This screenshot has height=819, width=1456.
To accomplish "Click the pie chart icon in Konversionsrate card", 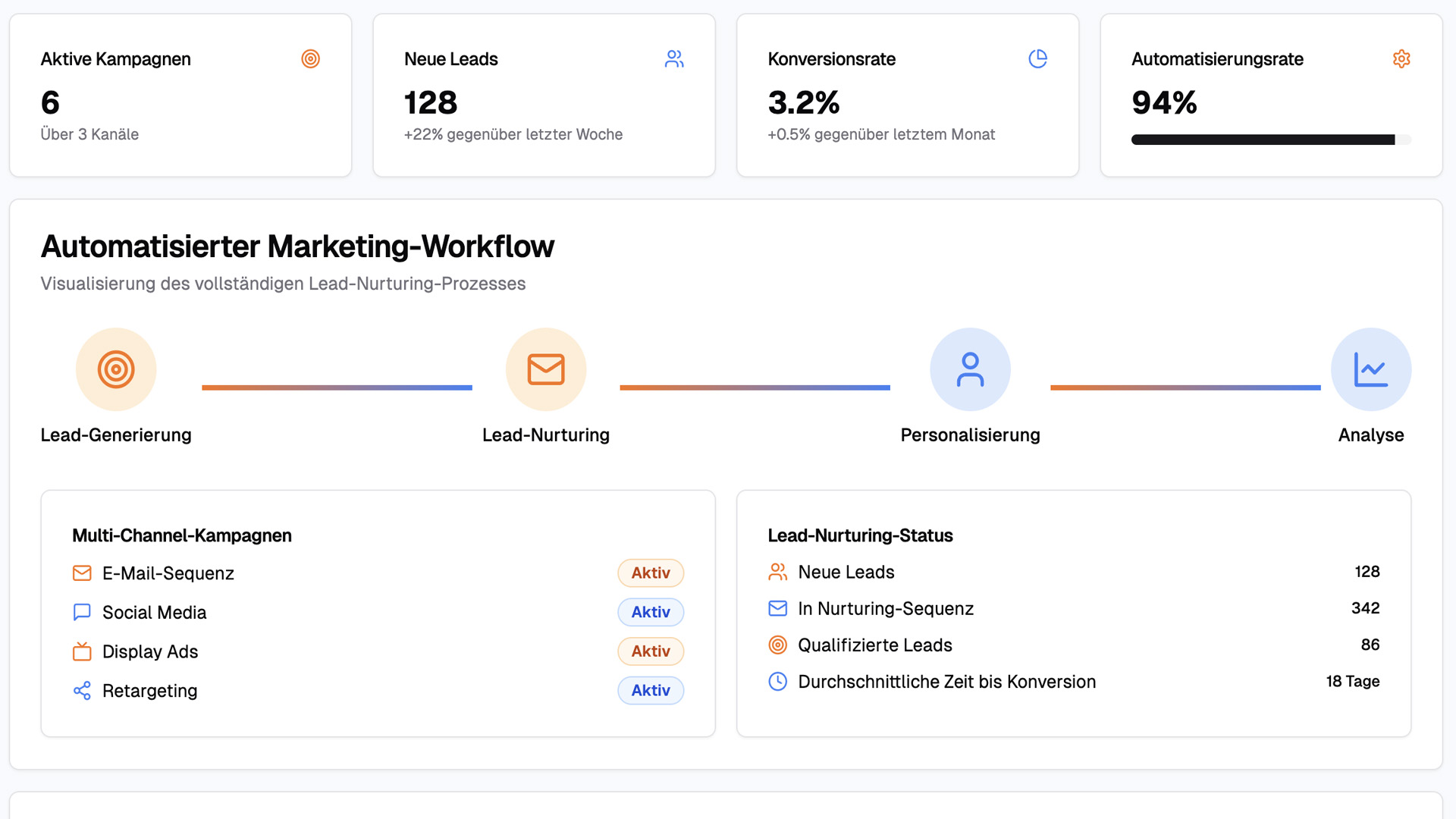I will coord(1037,58).
